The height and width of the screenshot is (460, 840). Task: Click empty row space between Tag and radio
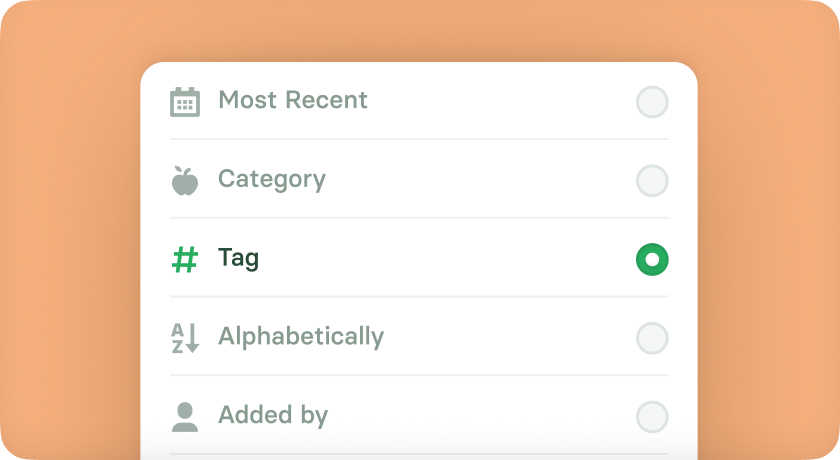447,259
